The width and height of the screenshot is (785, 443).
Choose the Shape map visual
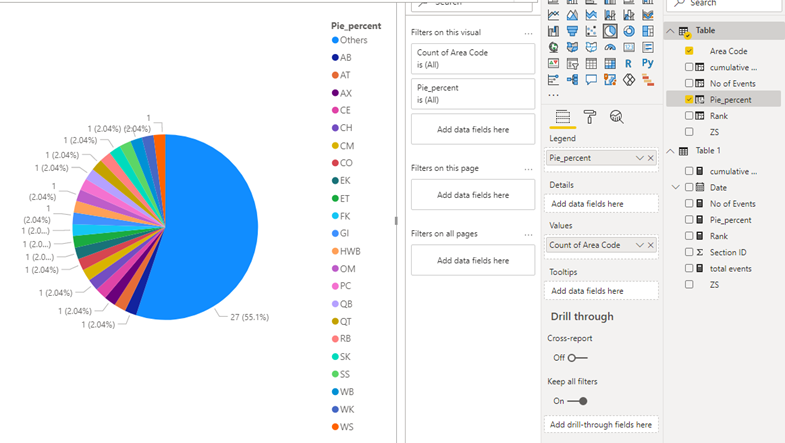(591, 48)
